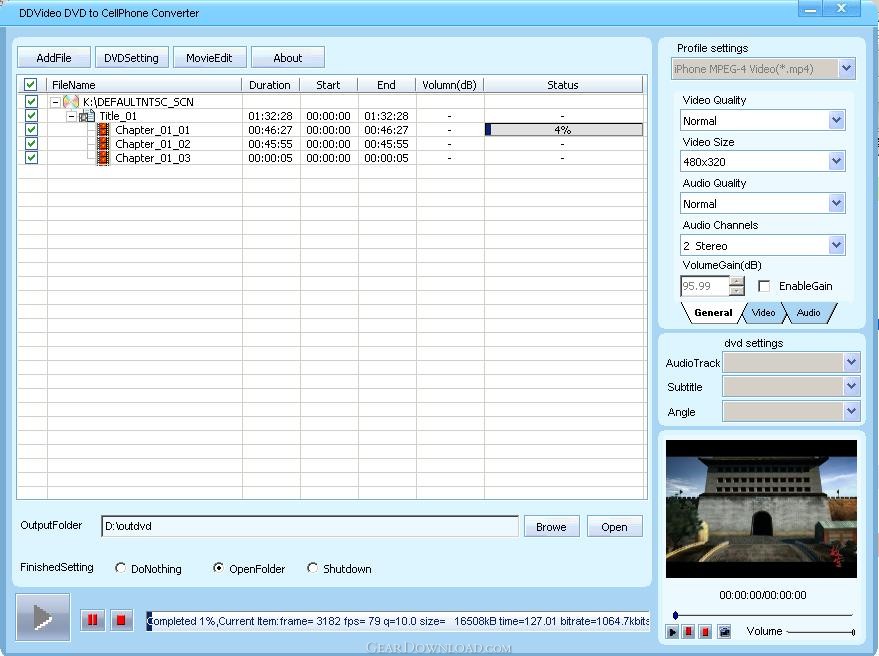Collapse the K:\DEFAULTNTSC_SCN tree node
The height and width of the screenshot is (656, 879).
click(55, 102)
